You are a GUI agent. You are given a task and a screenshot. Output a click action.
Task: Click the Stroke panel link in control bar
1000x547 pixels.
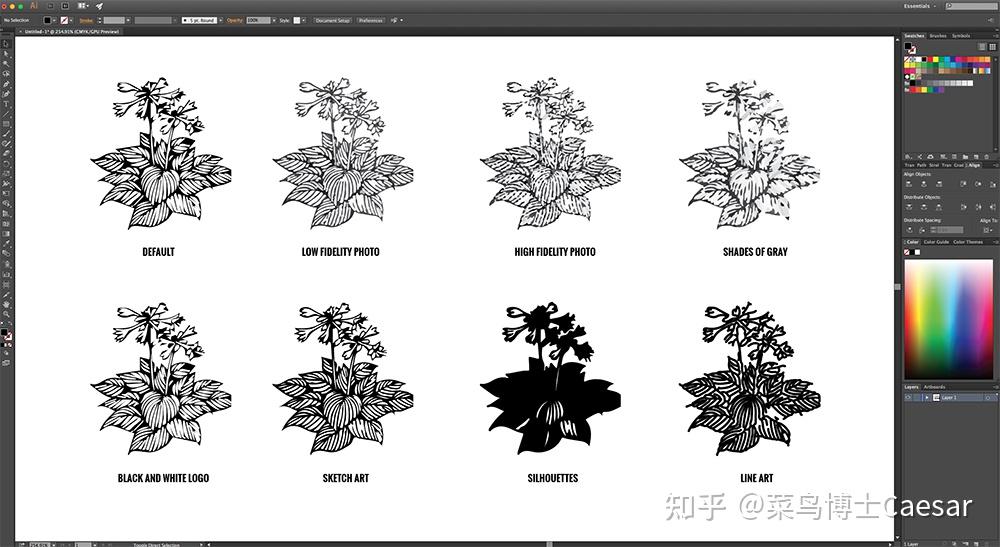pyautogui.click(x=86, y=20)
